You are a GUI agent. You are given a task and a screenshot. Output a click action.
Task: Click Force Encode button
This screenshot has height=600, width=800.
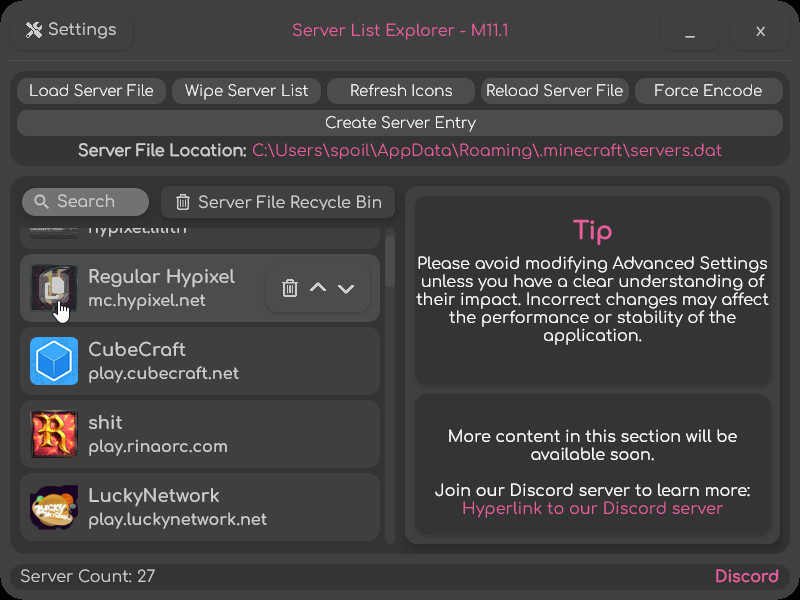708,91
